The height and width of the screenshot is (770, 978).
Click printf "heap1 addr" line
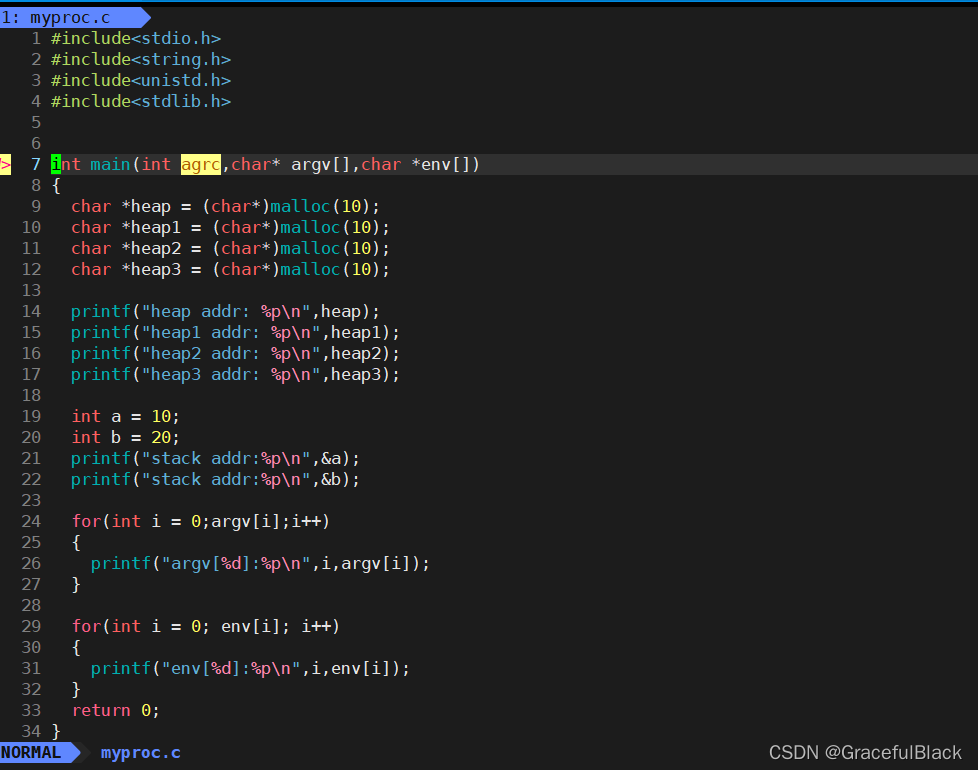pyautogui.click(x=235, y=332)
